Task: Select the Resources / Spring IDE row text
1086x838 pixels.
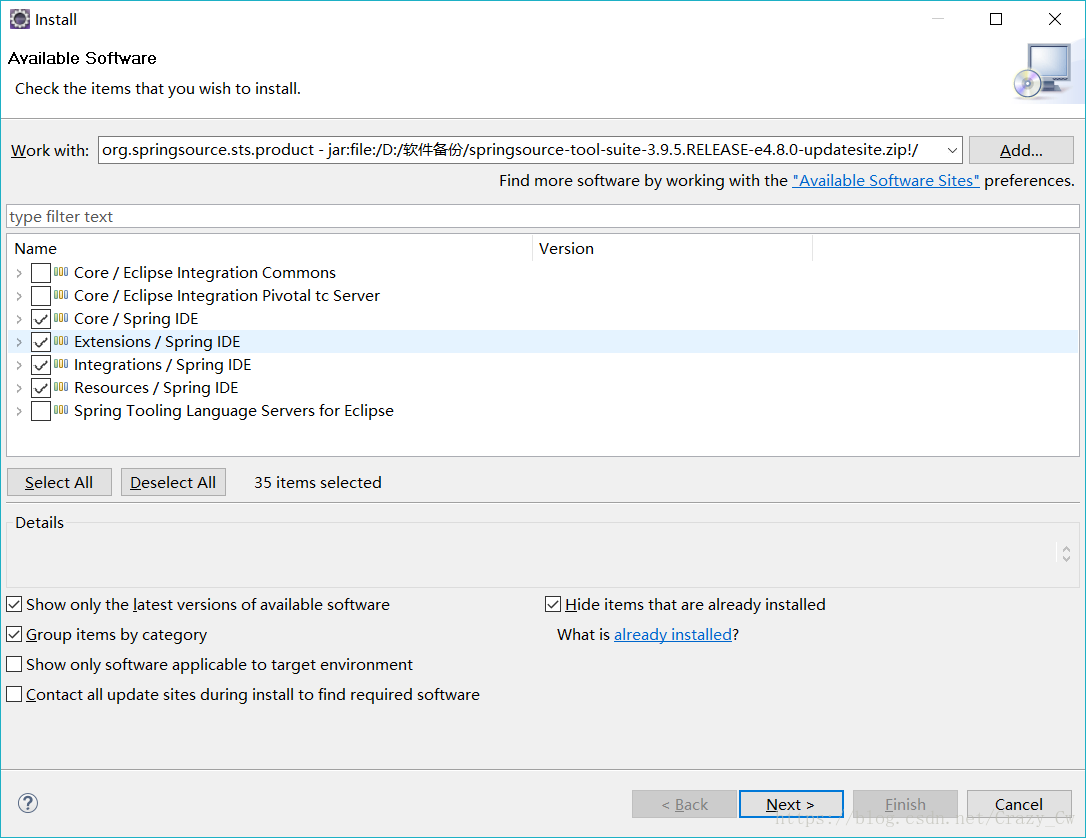Action: click(156, 388)
